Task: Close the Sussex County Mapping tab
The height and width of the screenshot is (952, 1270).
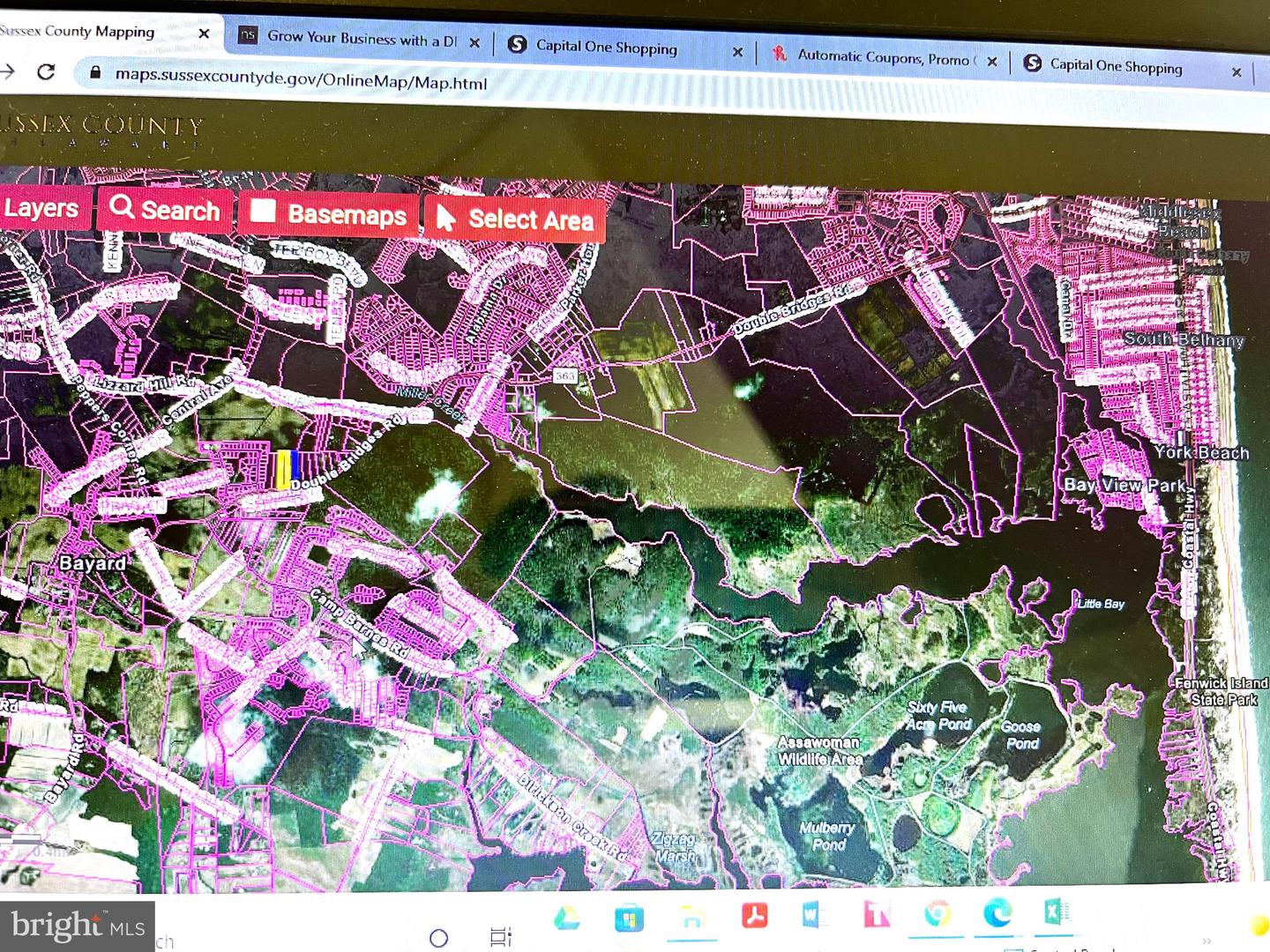Action: (x=204, y=33)
